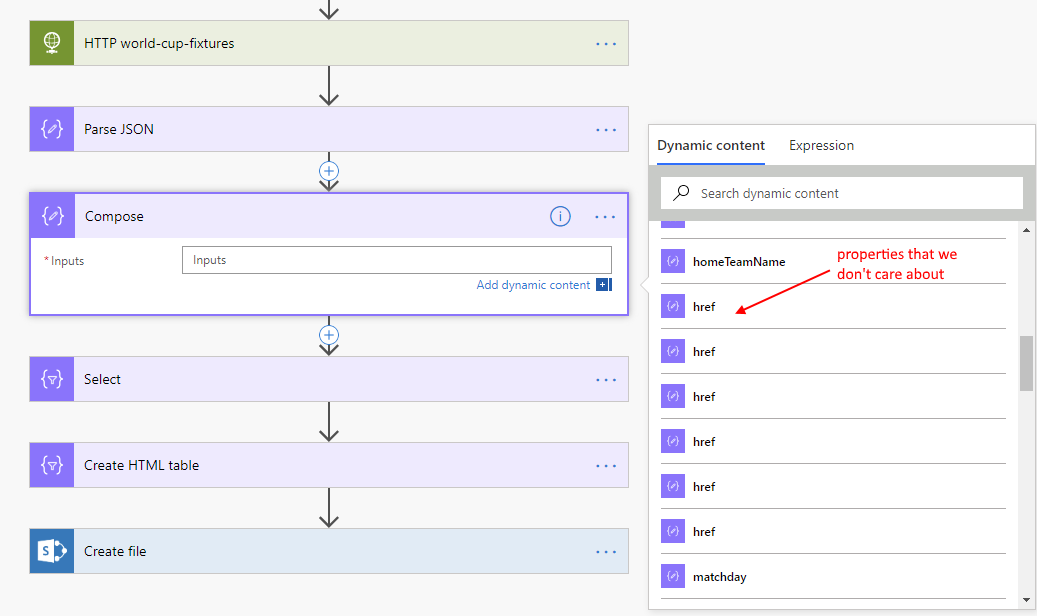
Task: Click the Add dynamic content link
Action: [x=533, y=285]
